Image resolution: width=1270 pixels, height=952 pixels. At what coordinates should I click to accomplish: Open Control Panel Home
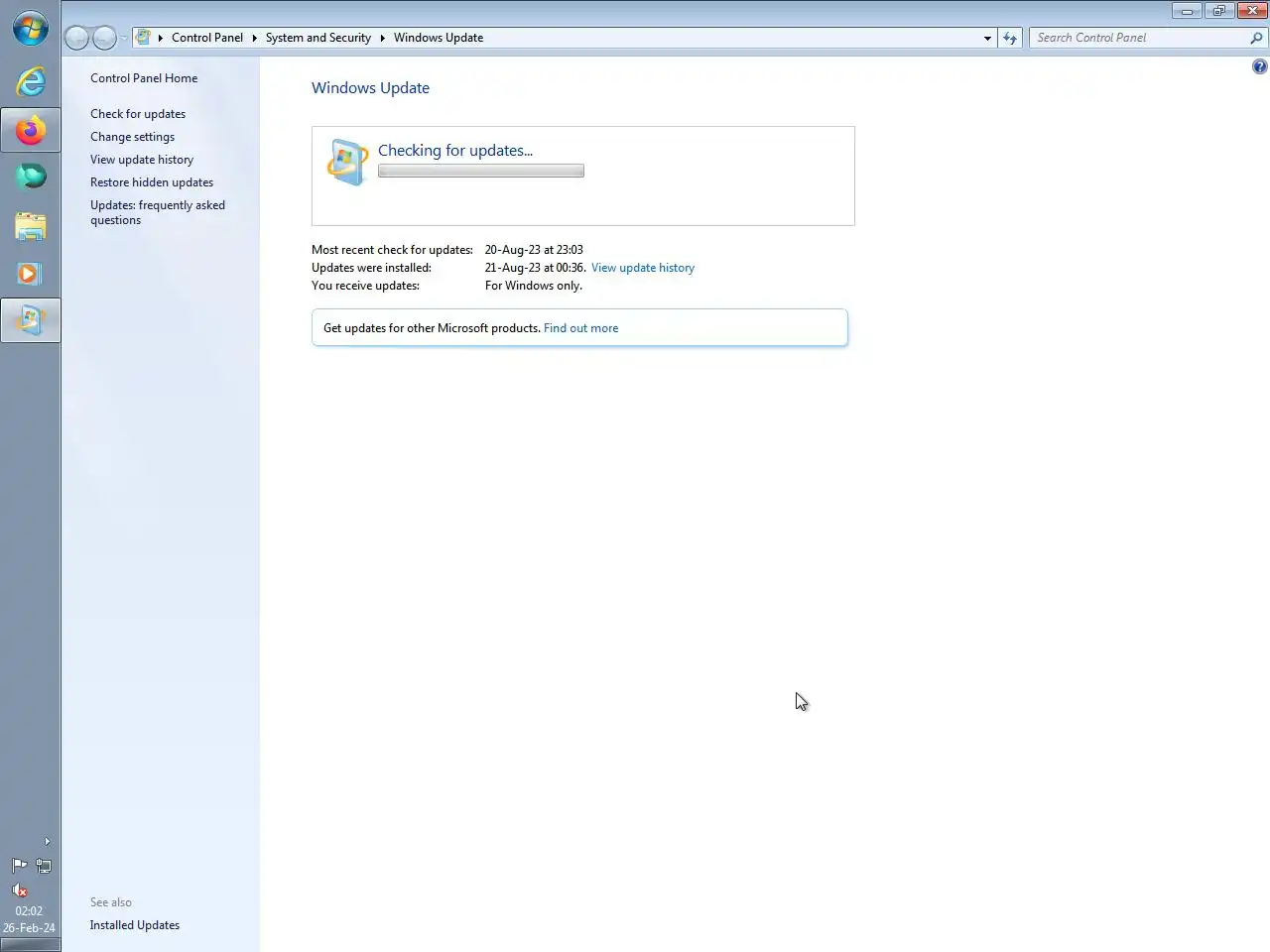(144, 78)
